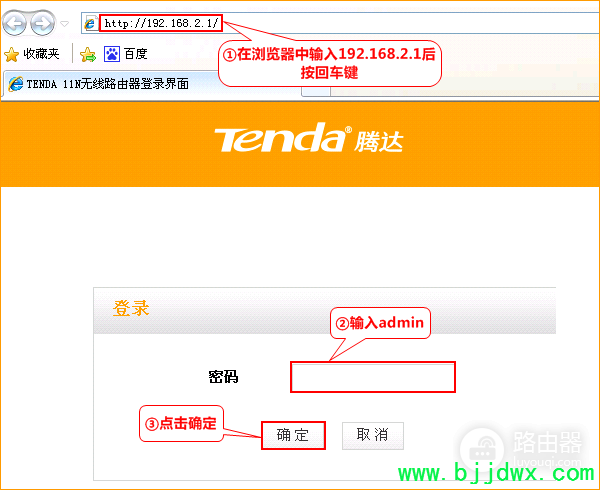Open a new blank tab
The image size is (600, 490).
click(x=316, y=91)
